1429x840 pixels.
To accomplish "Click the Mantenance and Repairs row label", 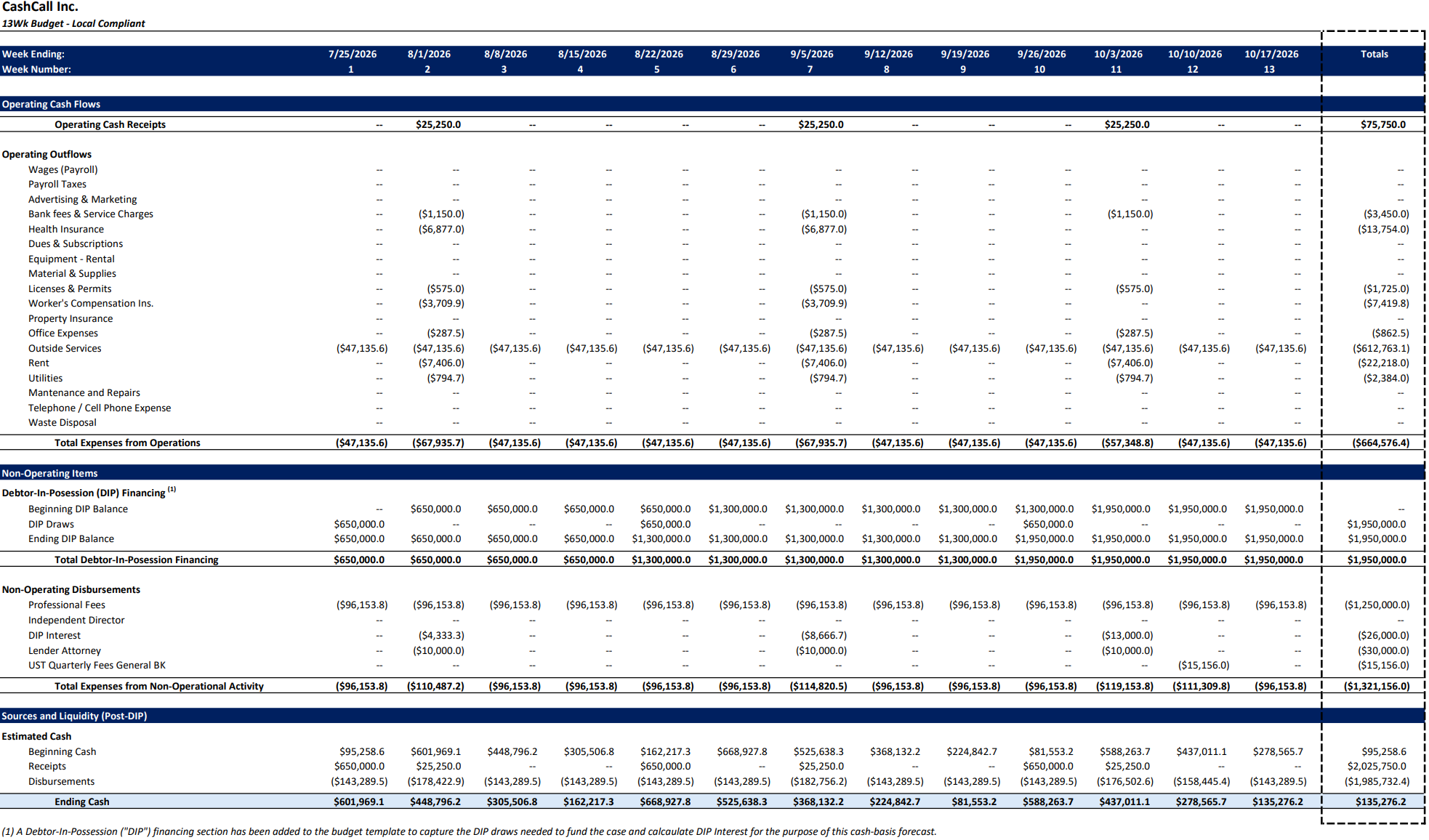I will click(x=84, y=392).
